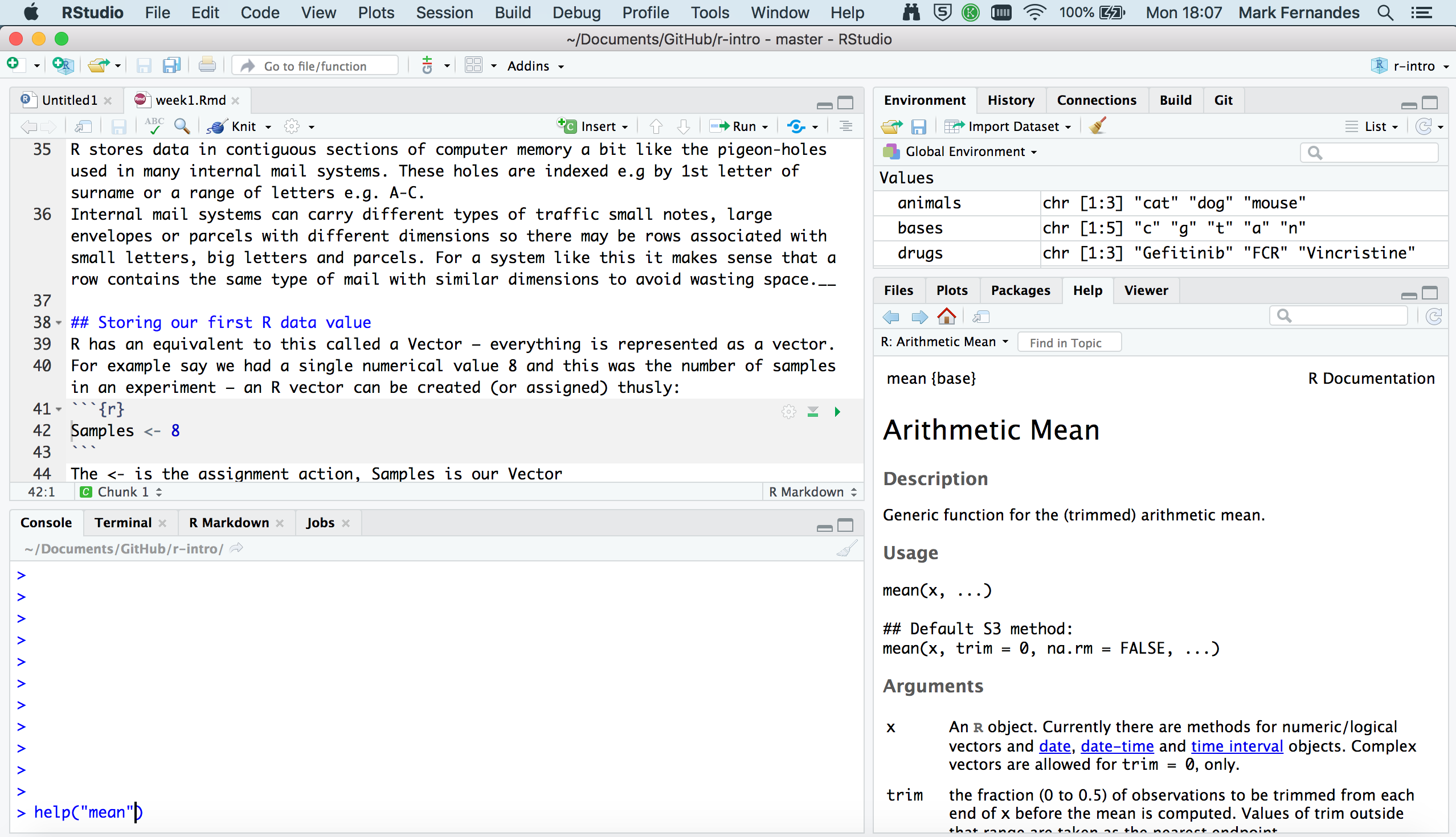Clear console broom icon

[x=847, y=548]
